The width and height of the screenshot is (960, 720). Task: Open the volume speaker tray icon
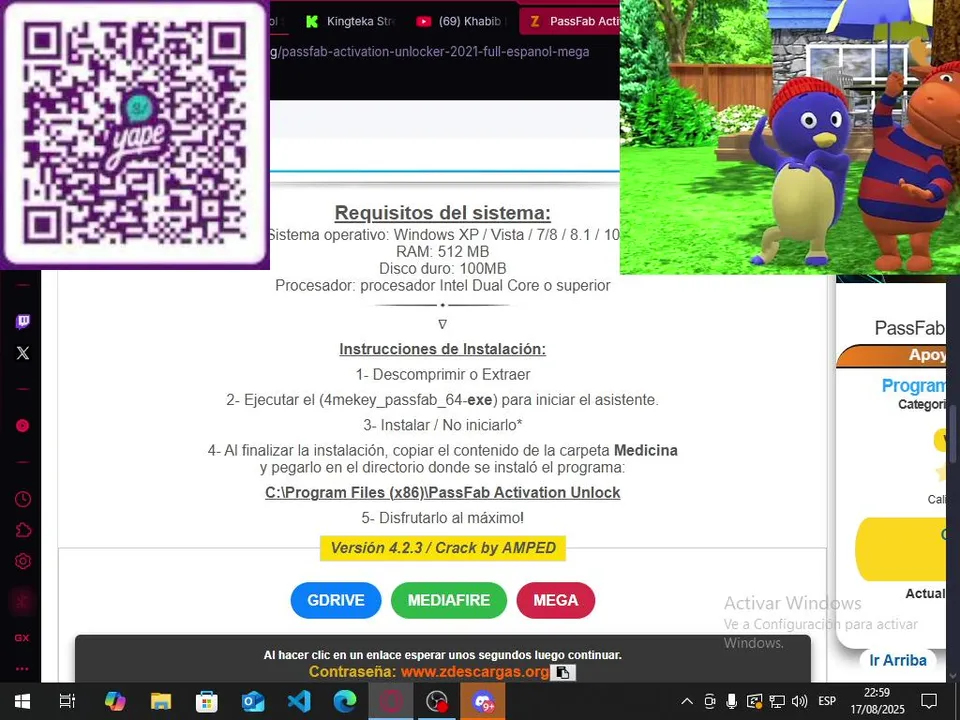pyautogui.click(x=799, y=701)
